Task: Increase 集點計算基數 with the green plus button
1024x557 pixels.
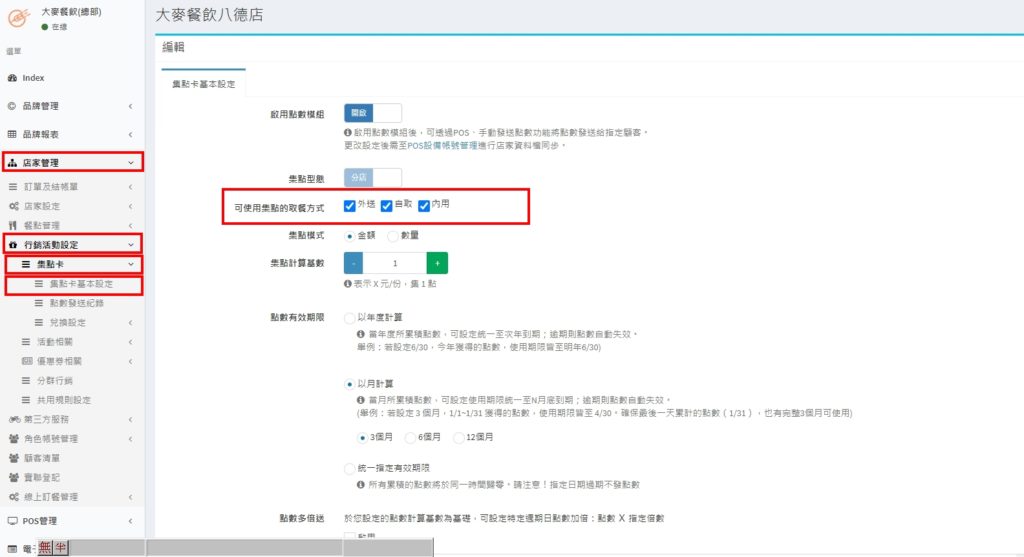Action: pyautogui.click(x=438, y=263)
